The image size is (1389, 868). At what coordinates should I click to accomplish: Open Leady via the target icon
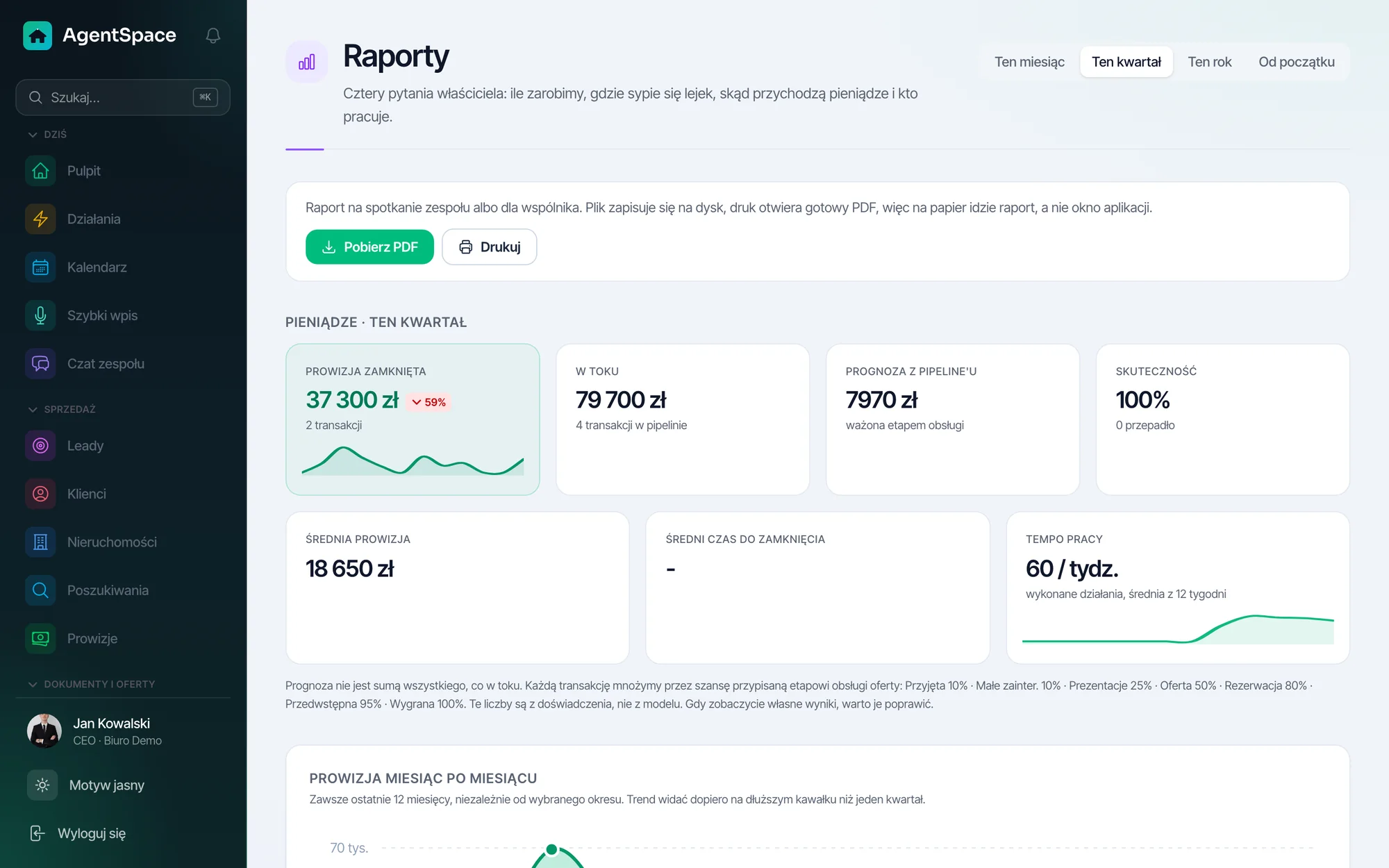click(x=40, y=446)
